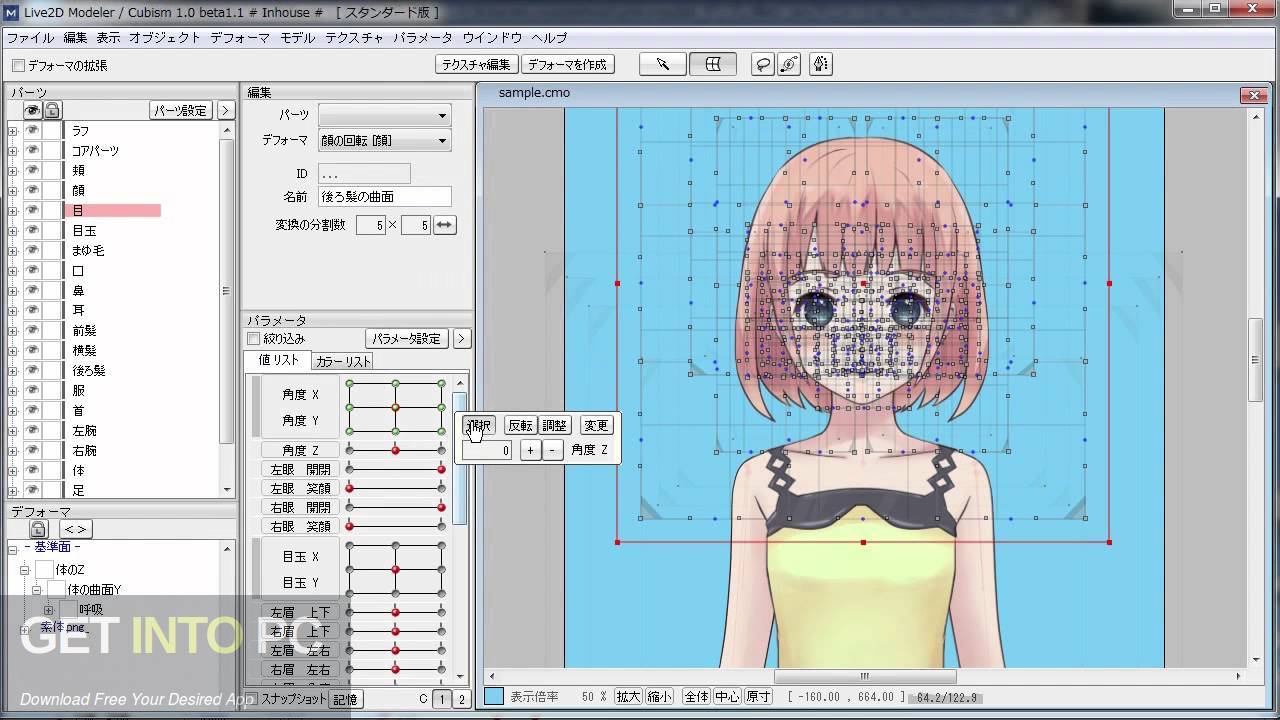This screenshot has width=1280, height=720.
Task: Expand the 後ろ髪 part group
Action: tap(13, 371)
